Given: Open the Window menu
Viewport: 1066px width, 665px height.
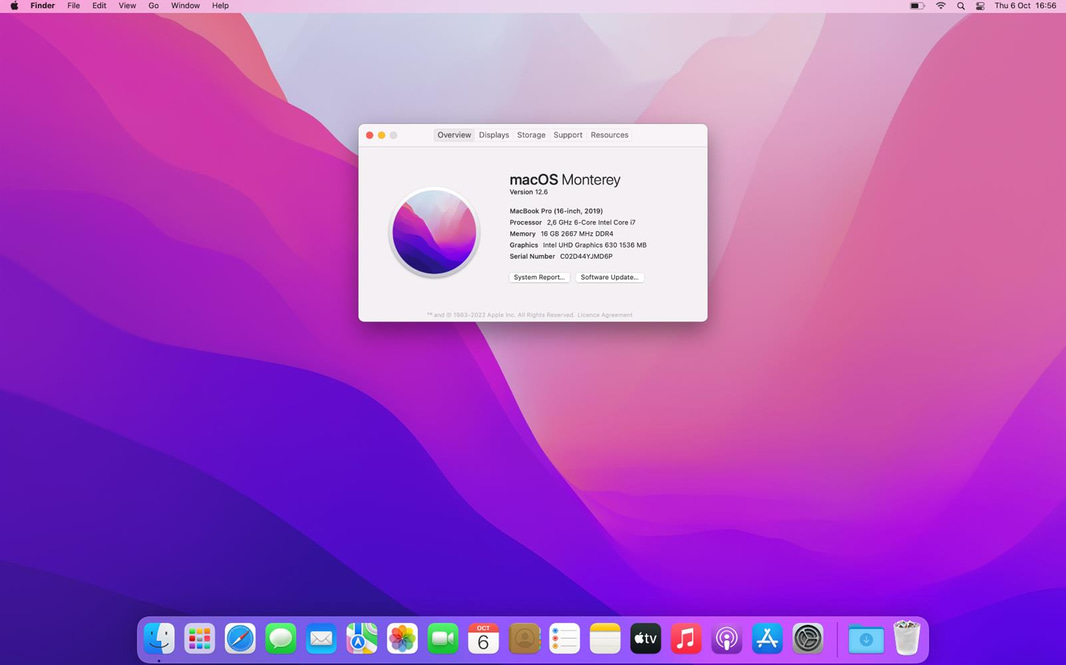Looking at the screenshot, I should 185,5.
